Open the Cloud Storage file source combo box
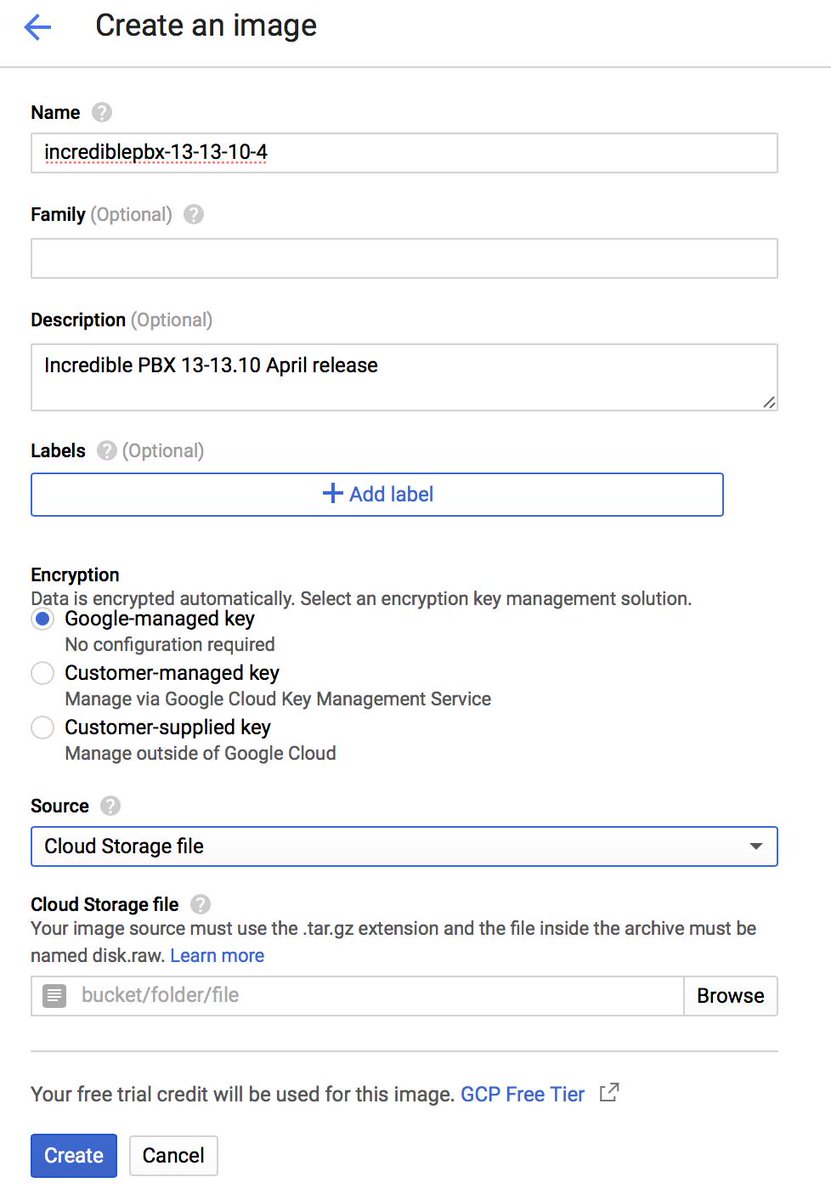831x1200 pixels. [404, 846]
